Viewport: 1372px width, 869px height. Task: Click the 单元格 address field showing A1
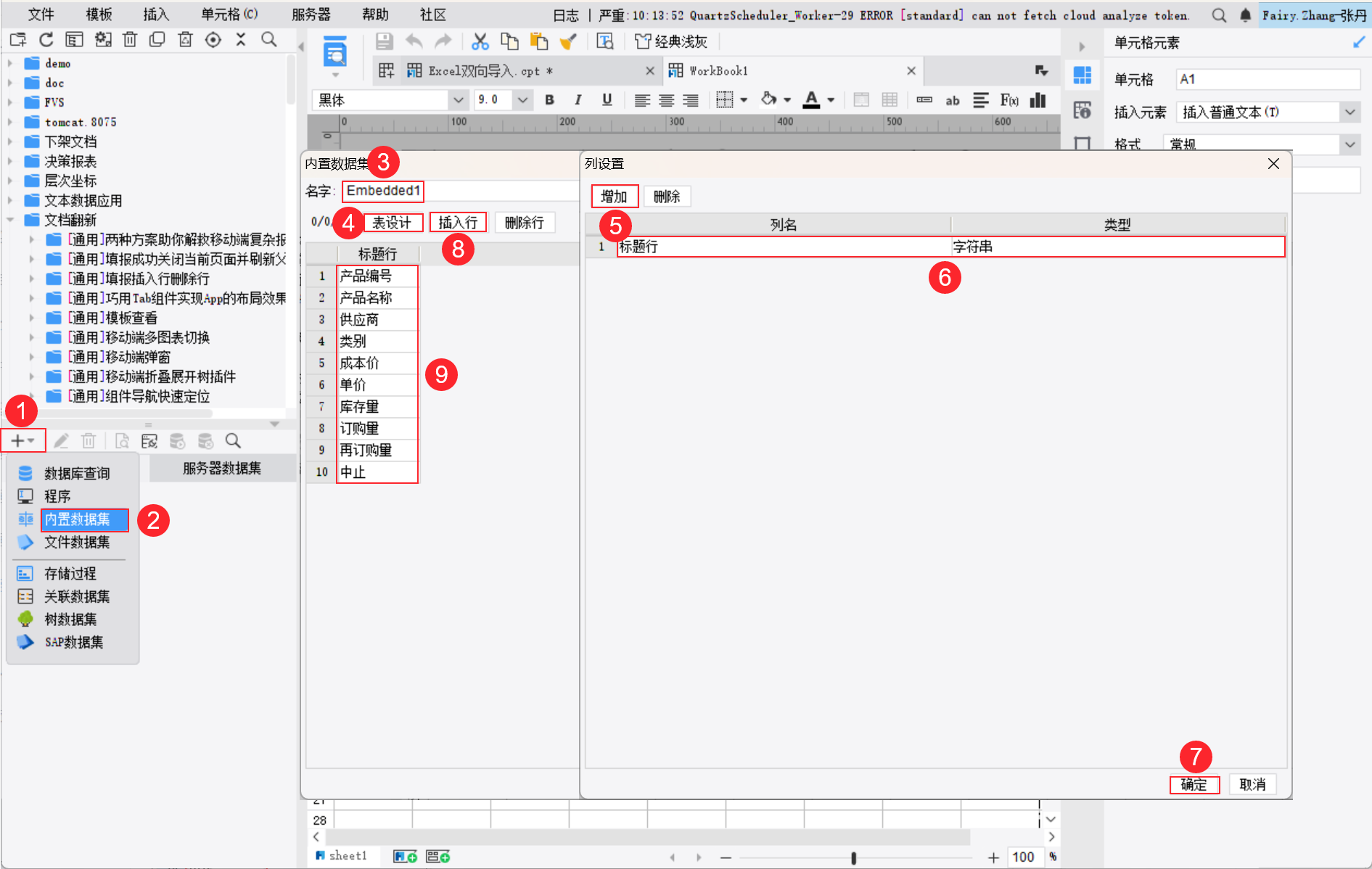coord(1268,79)
